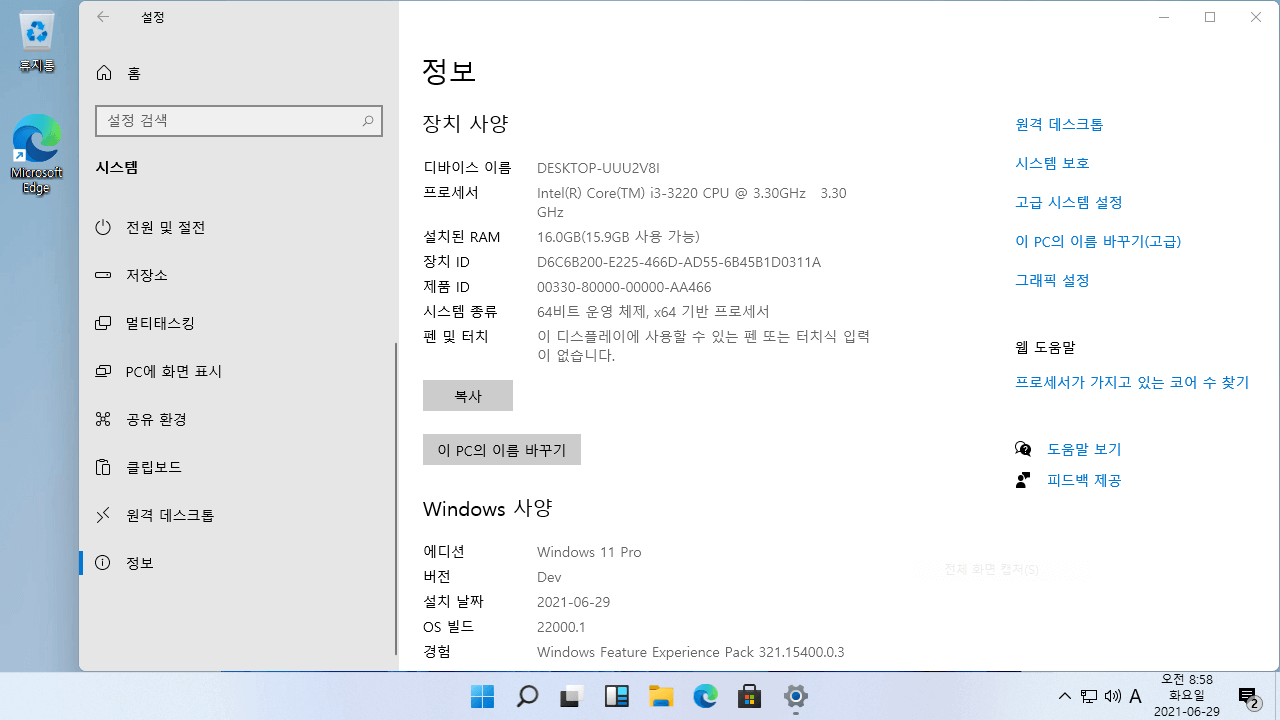
Task: Click the 전원 및 절전 power icon
Action: click(x=103, y=227)
